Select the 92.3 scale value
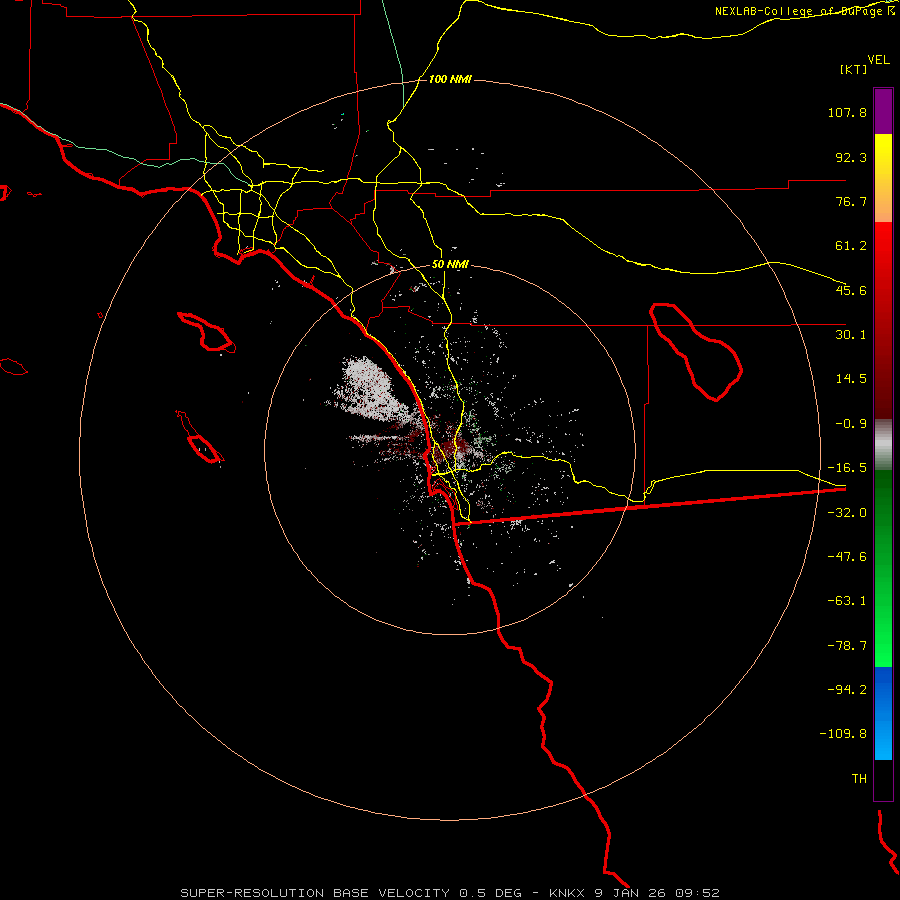900x900 pixels. click(851, 157)
